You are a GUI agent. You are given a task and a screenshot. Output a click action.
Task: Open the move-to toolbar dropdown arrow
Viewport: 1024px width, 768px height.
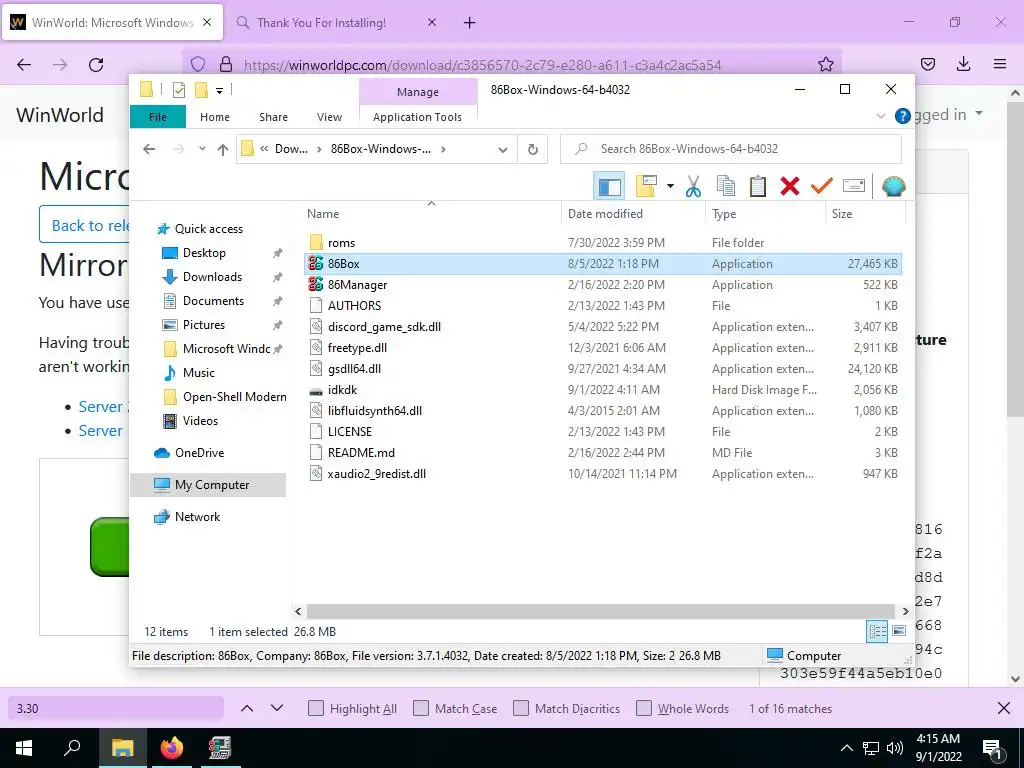[x=670, y=187]
